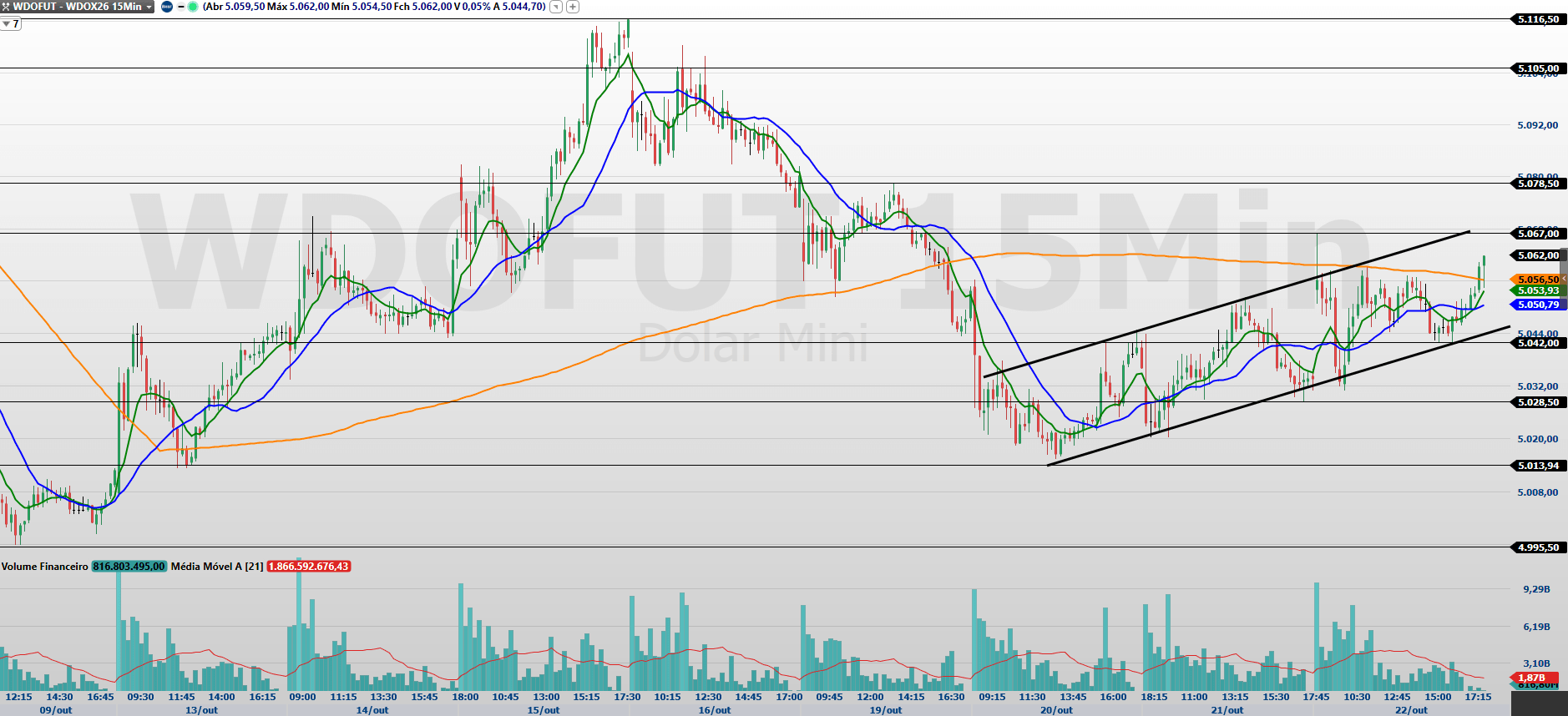The height and width of the screenshot is (716, 1568).
Task: Click the 22/out date on the time axis
Action: 1411,710
